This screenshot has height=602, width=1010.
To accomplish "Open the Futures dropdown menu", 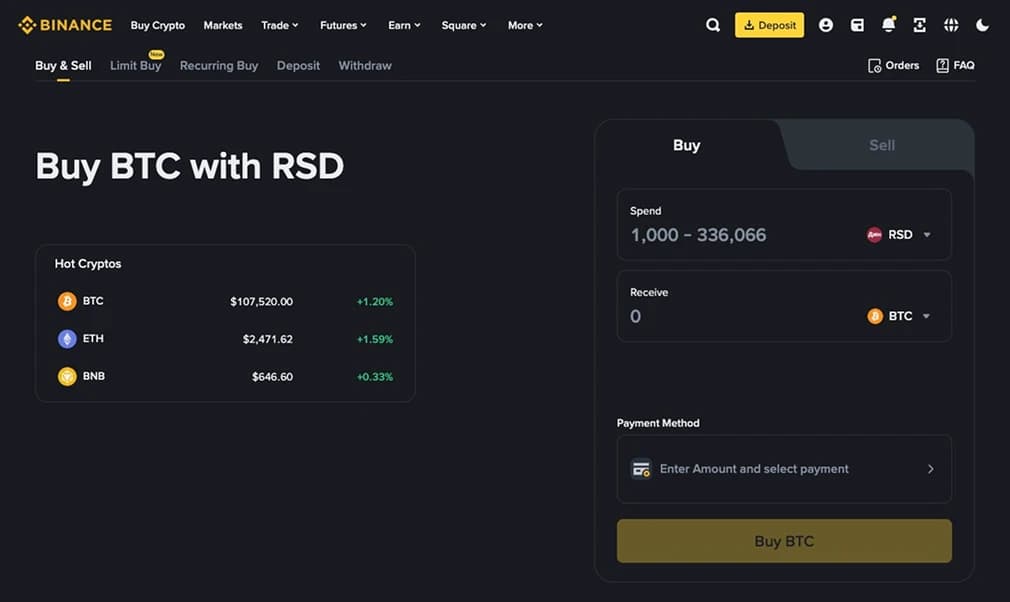I will pyautogui.click(x=342, y=25).
